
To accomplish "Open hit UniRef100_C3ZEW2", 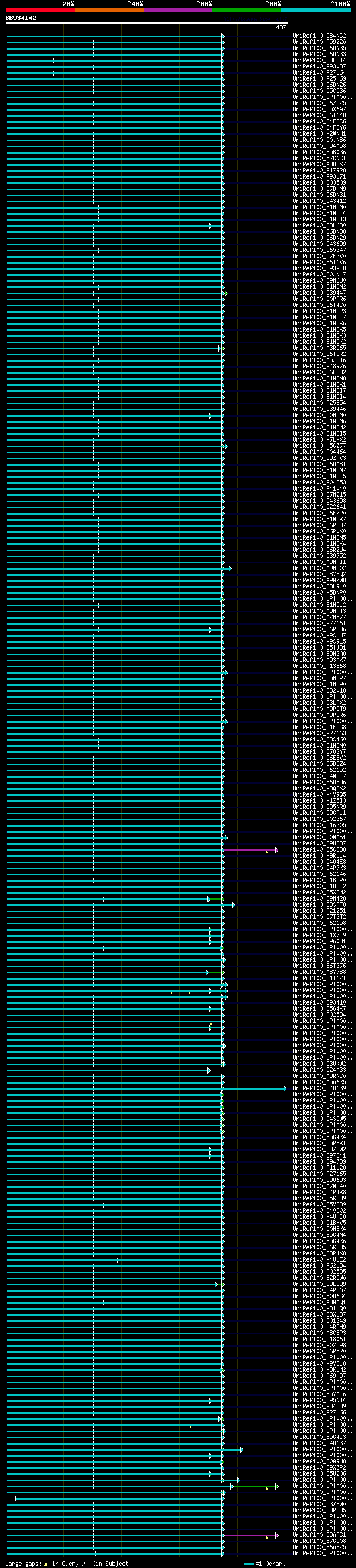I will 319,1150.
